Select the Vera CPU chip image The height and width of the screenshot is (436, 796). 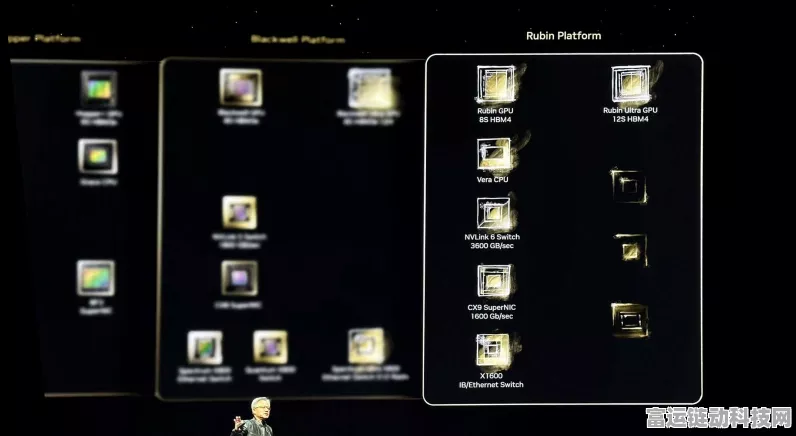tap(494, 154)
